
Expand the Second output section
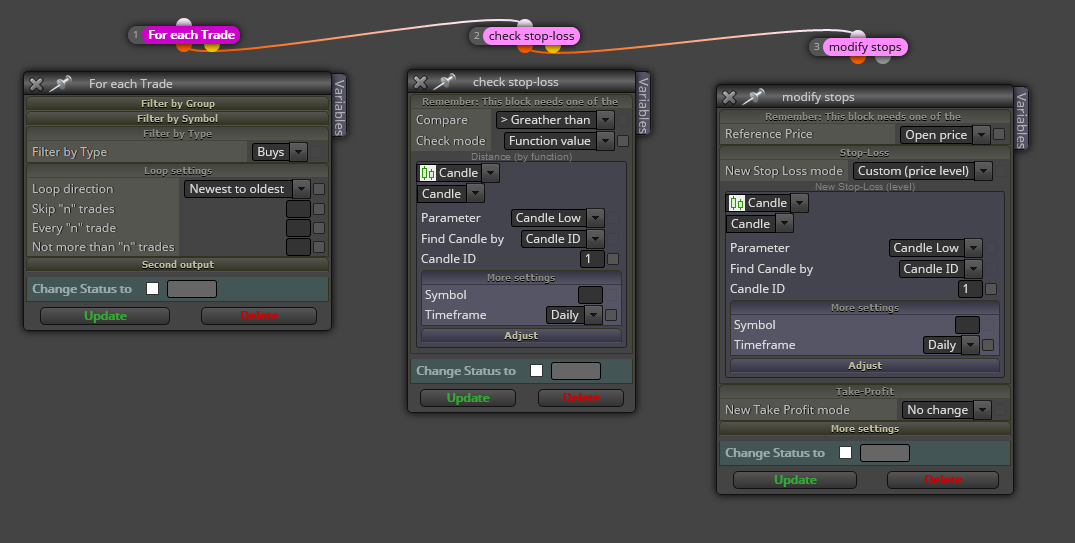click(x=178, y=265)
